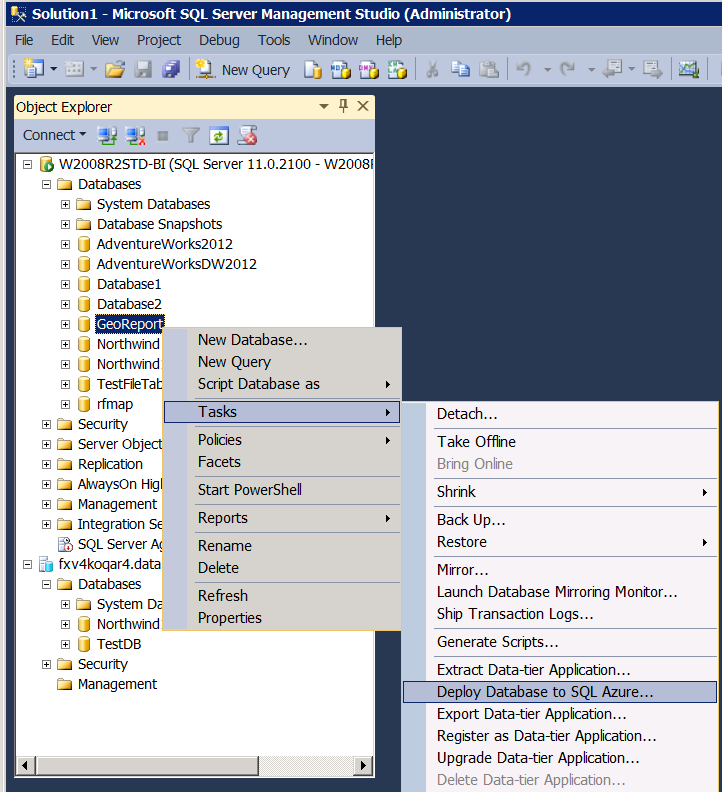
Task: Click the Save disk icon
Action: [x=143, y=69]
